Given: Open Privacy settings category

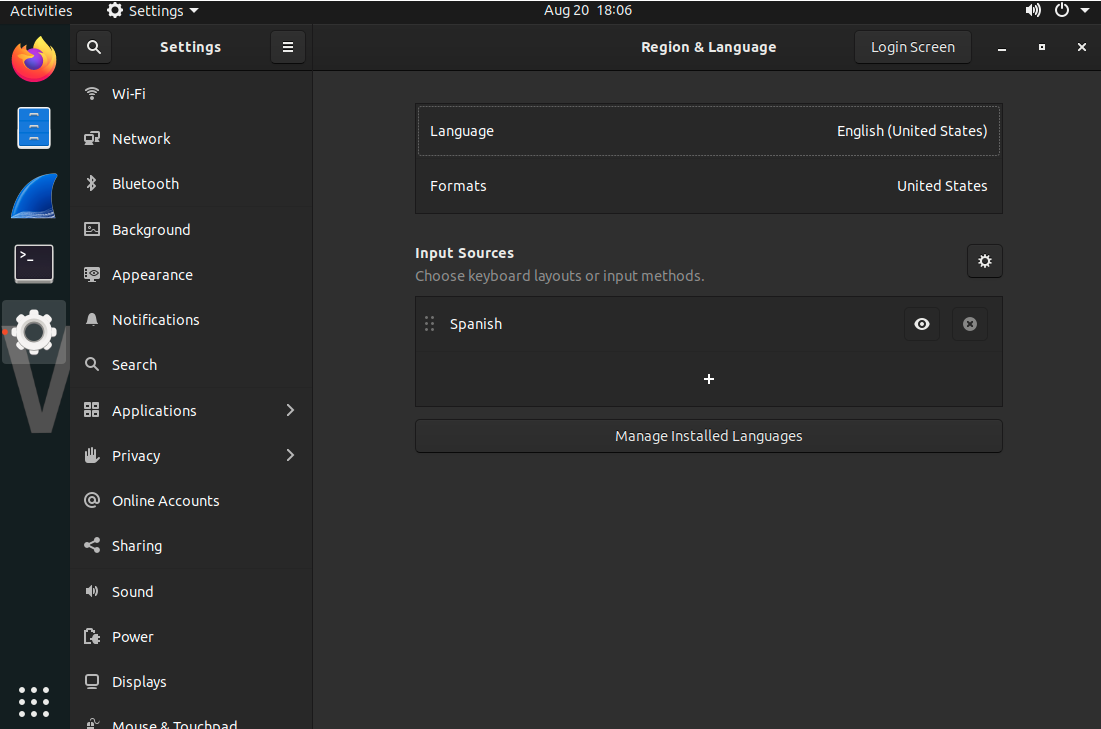Looking at the screenshot, I should click(191, 455).
